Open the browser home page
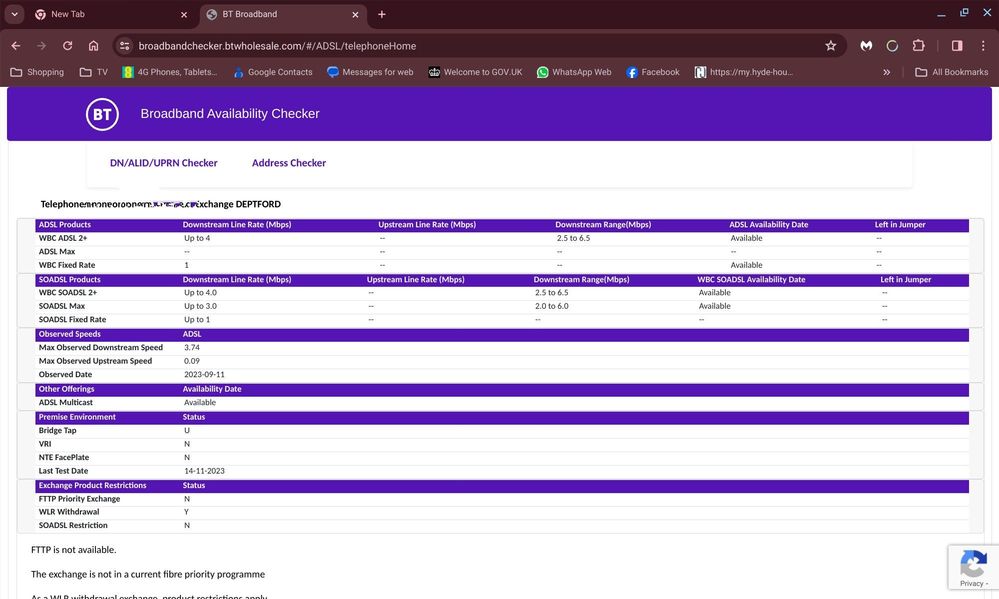Viewport: 999px width, 599px height. coord(94,46)
